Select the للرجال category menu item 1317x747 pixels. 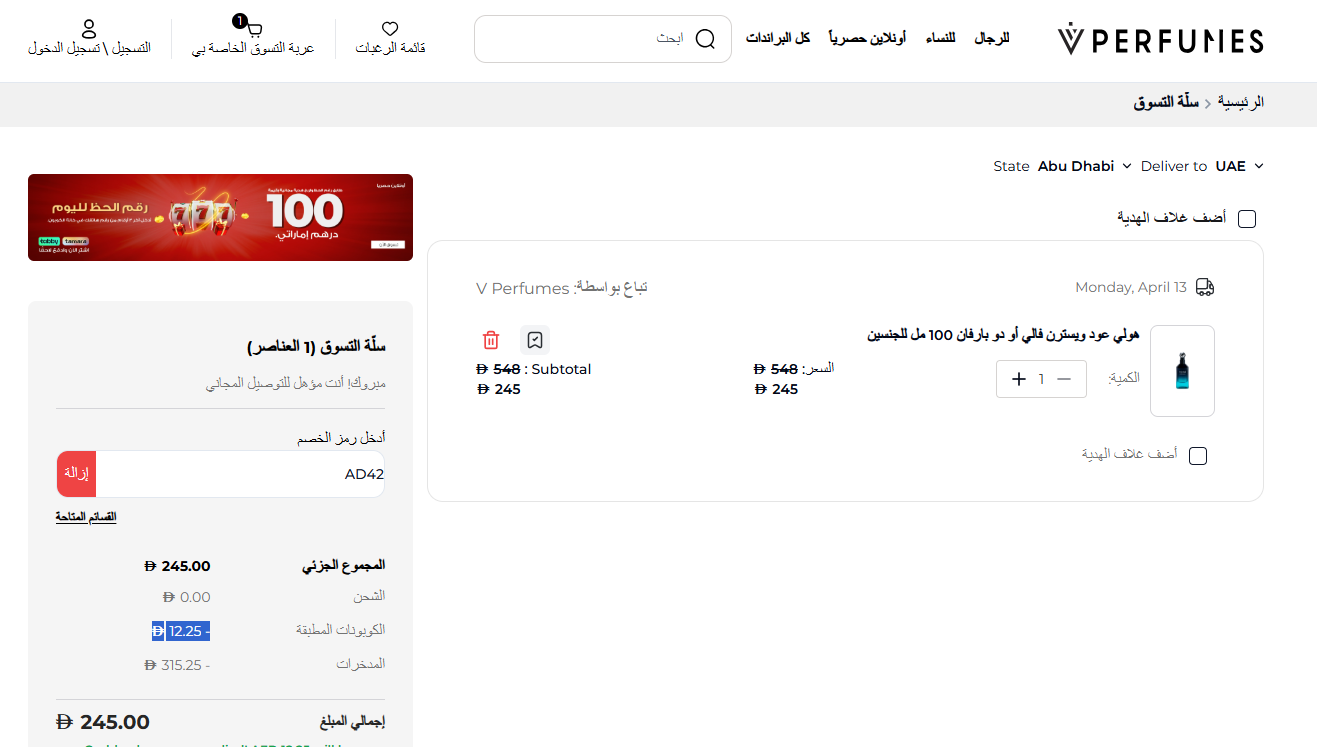991,37
